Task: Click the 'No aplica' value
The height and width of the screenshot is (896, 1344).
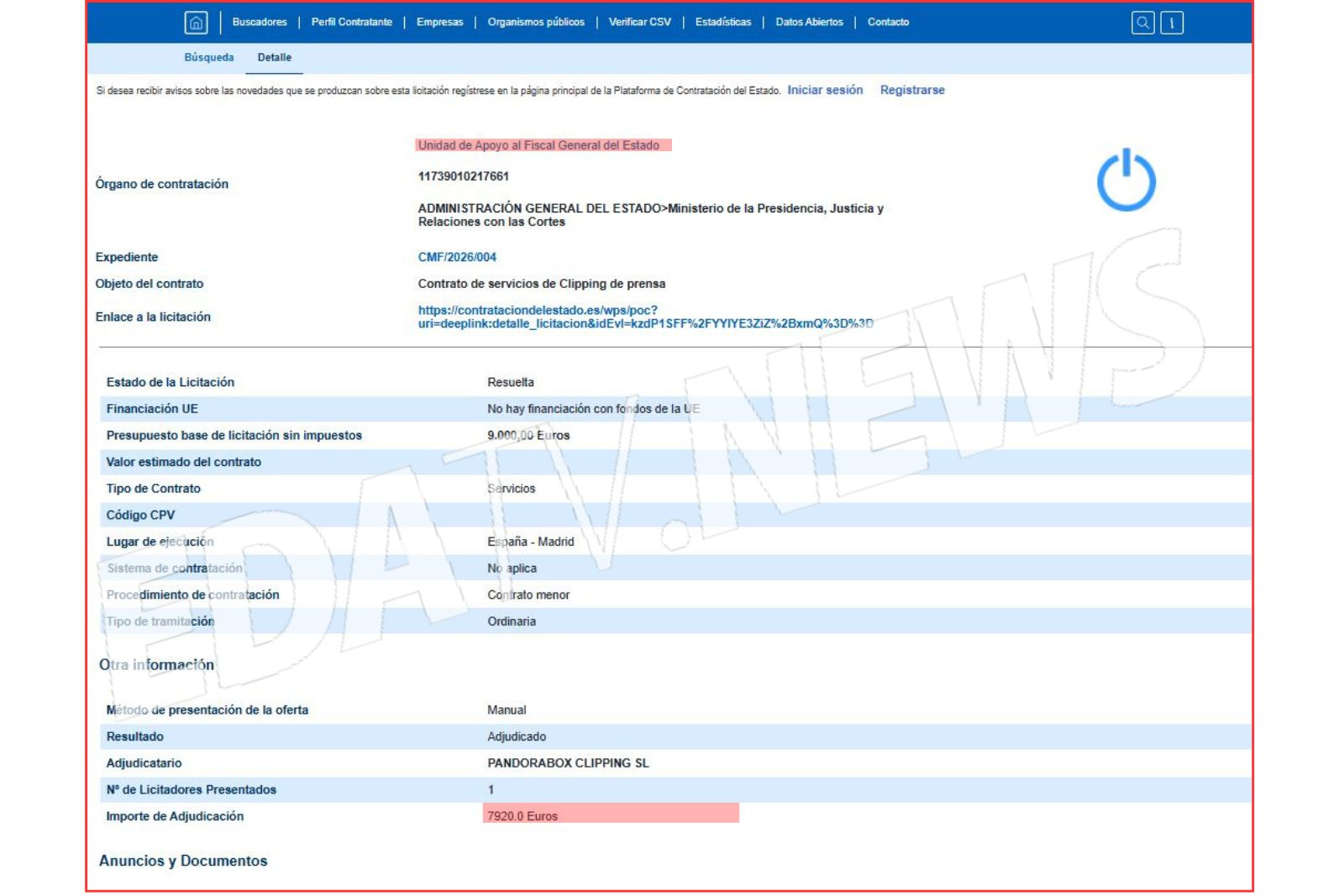Action: pyautogui.click(x=512, y=569)
